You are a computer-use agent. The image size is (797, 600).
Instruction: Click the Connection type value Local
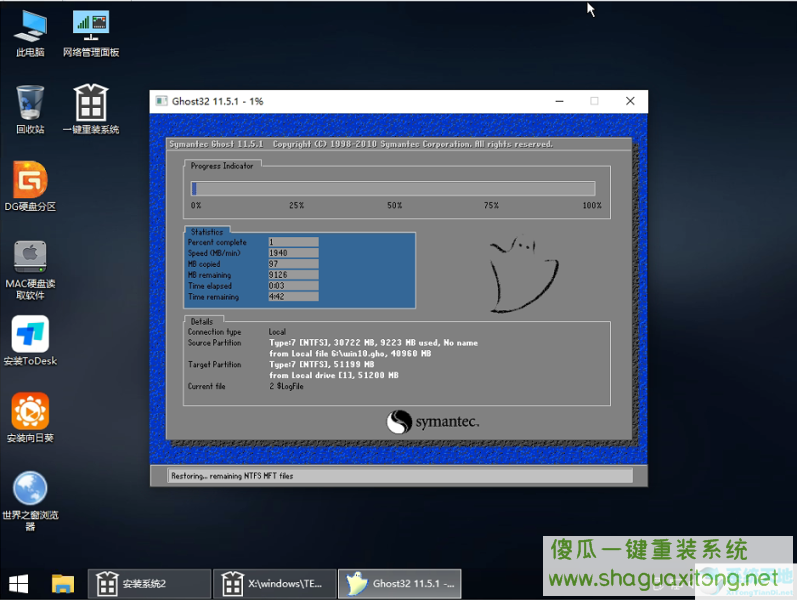(277, 332)
